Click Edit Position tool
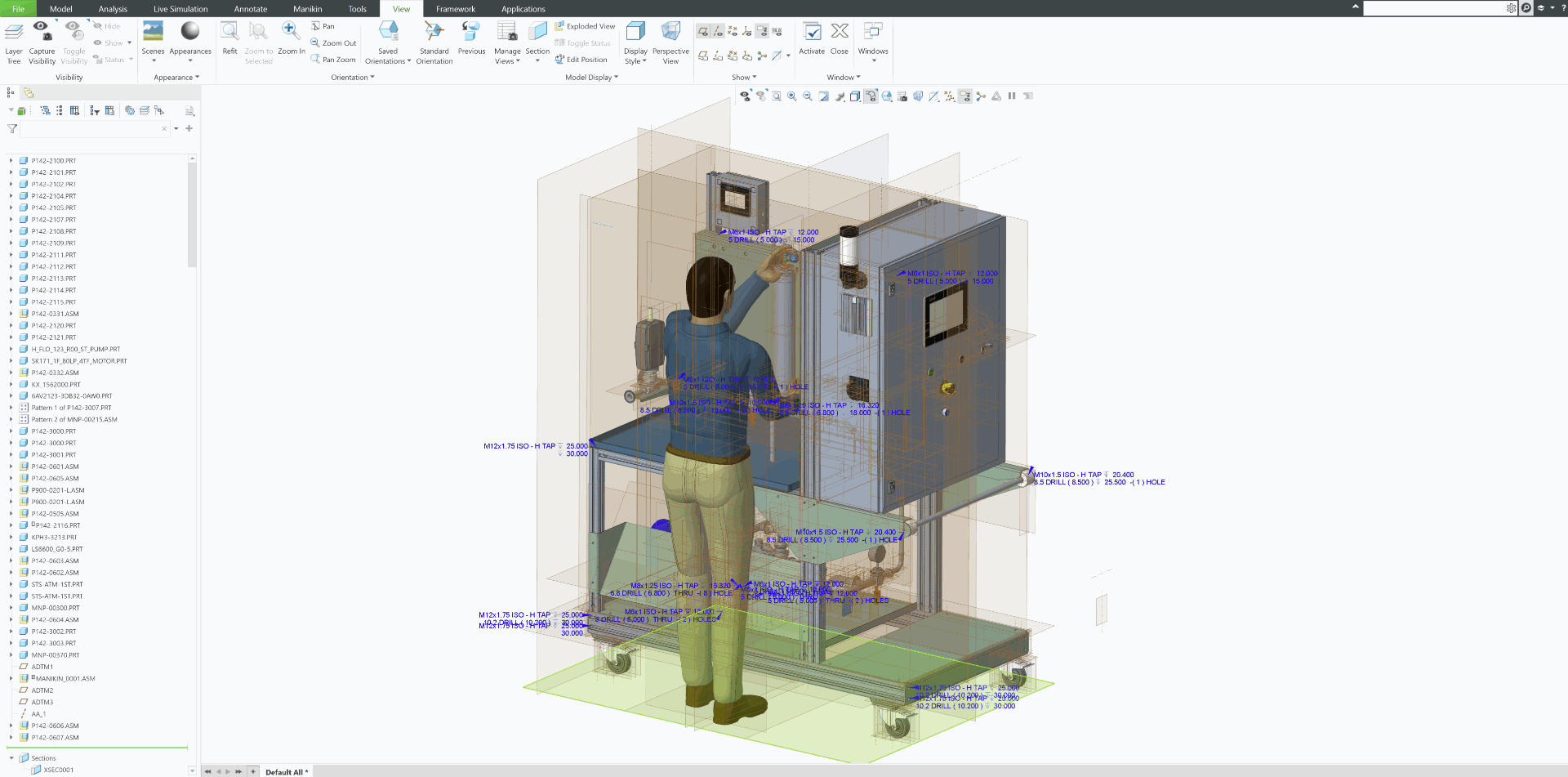Viewport: 1568px width, 777px height. click(581, 60)
